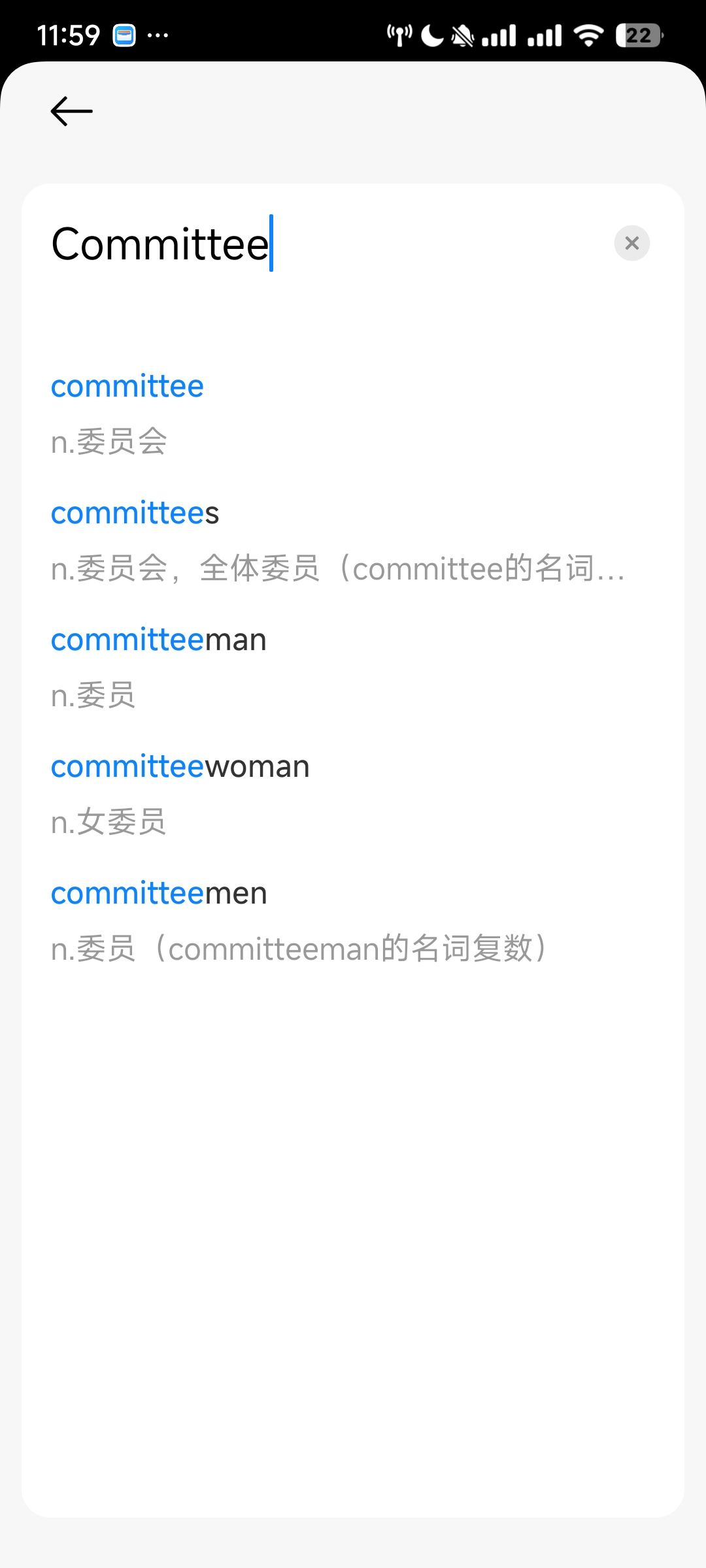Clear the search text with the X button
The width and height of the screenshot is (706, 1568).
[631, 244]
